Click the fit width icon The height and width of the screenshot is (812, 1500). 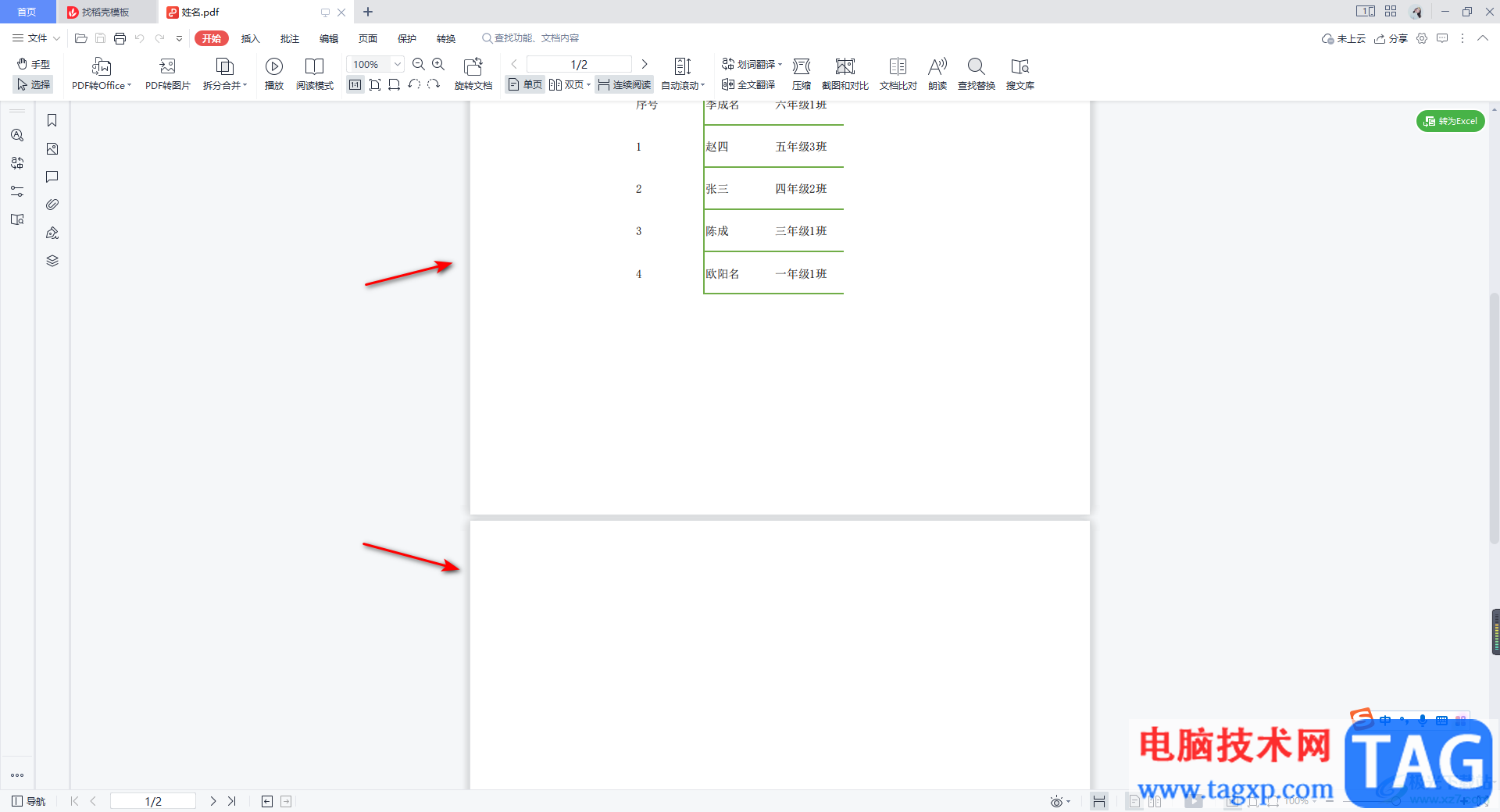click(x=394, y=84)
